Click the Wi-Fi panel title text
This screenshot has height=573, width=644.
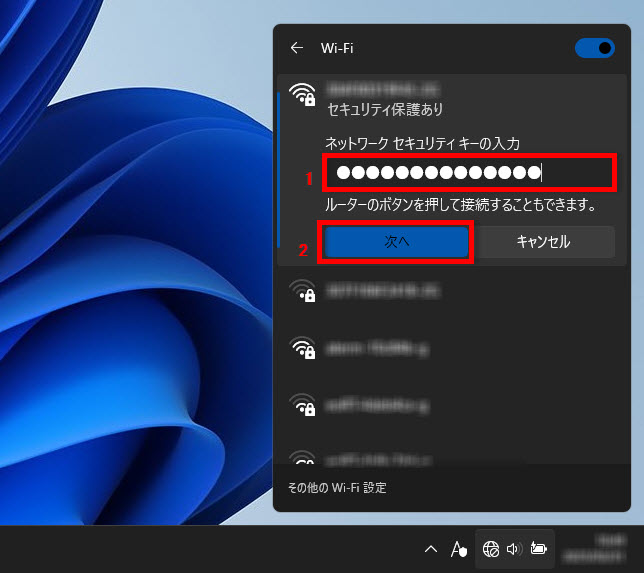point(337,47)
